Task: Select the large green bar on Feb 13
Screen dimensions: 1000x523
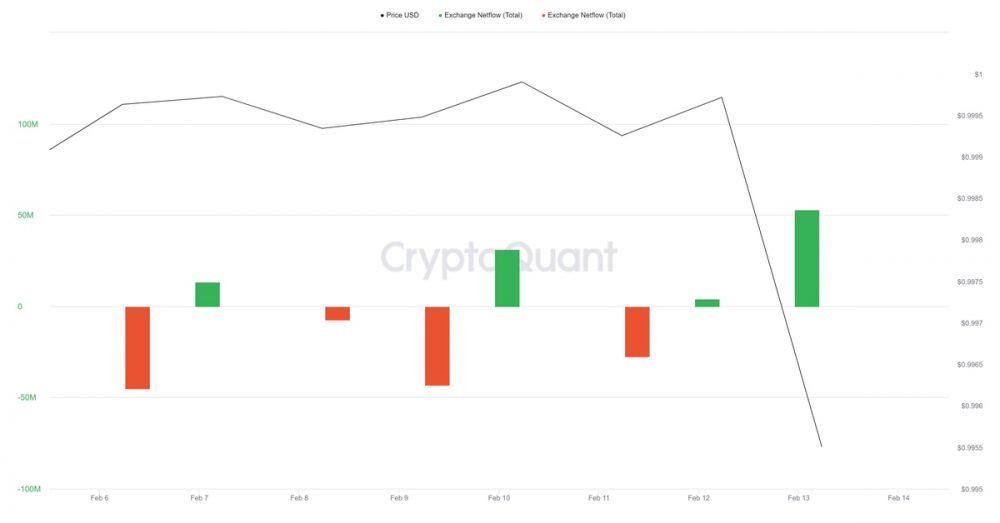Action: [807, 258]
